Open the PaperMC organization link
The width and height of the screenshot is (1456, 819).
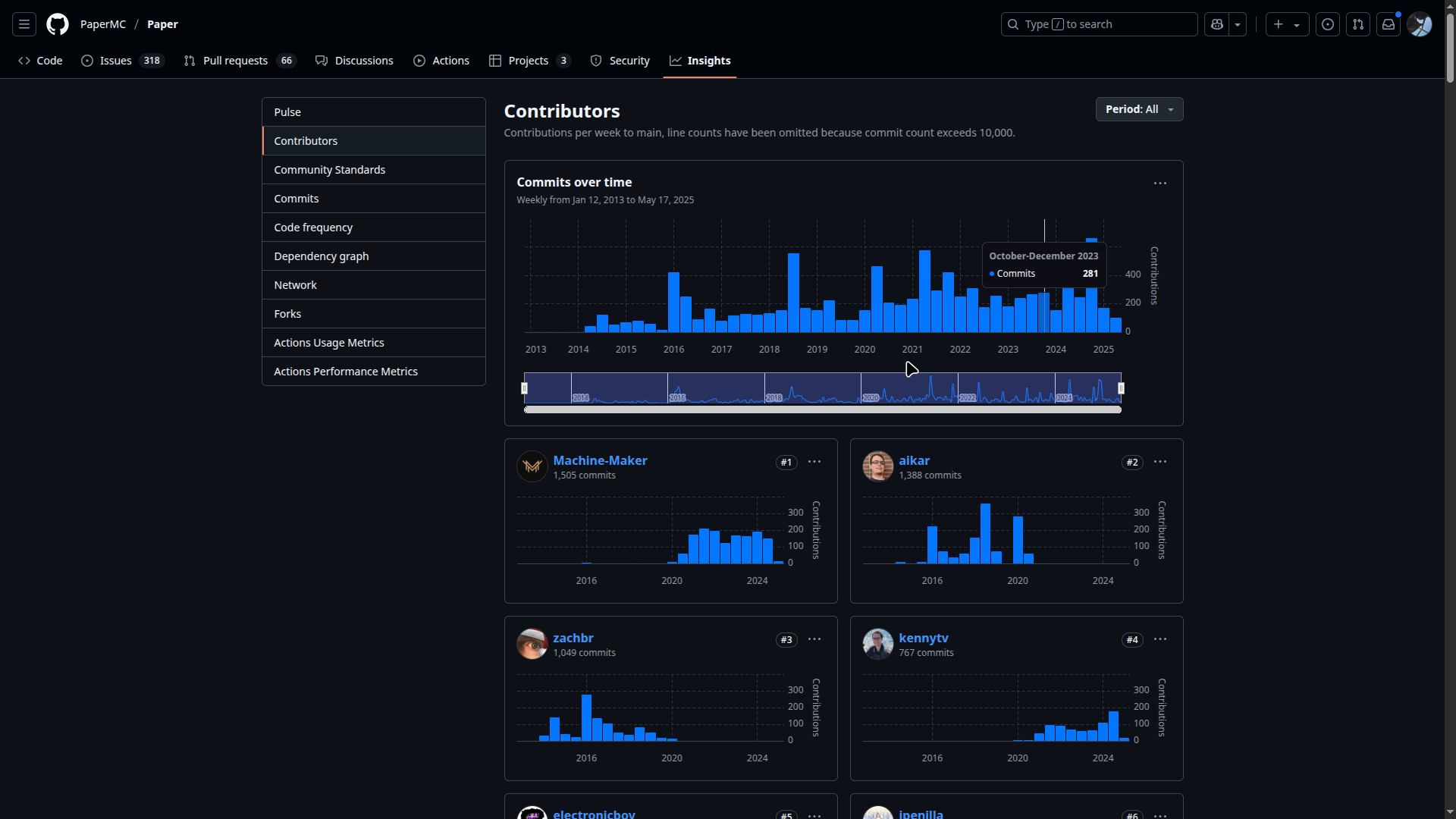tap(103, 24)
